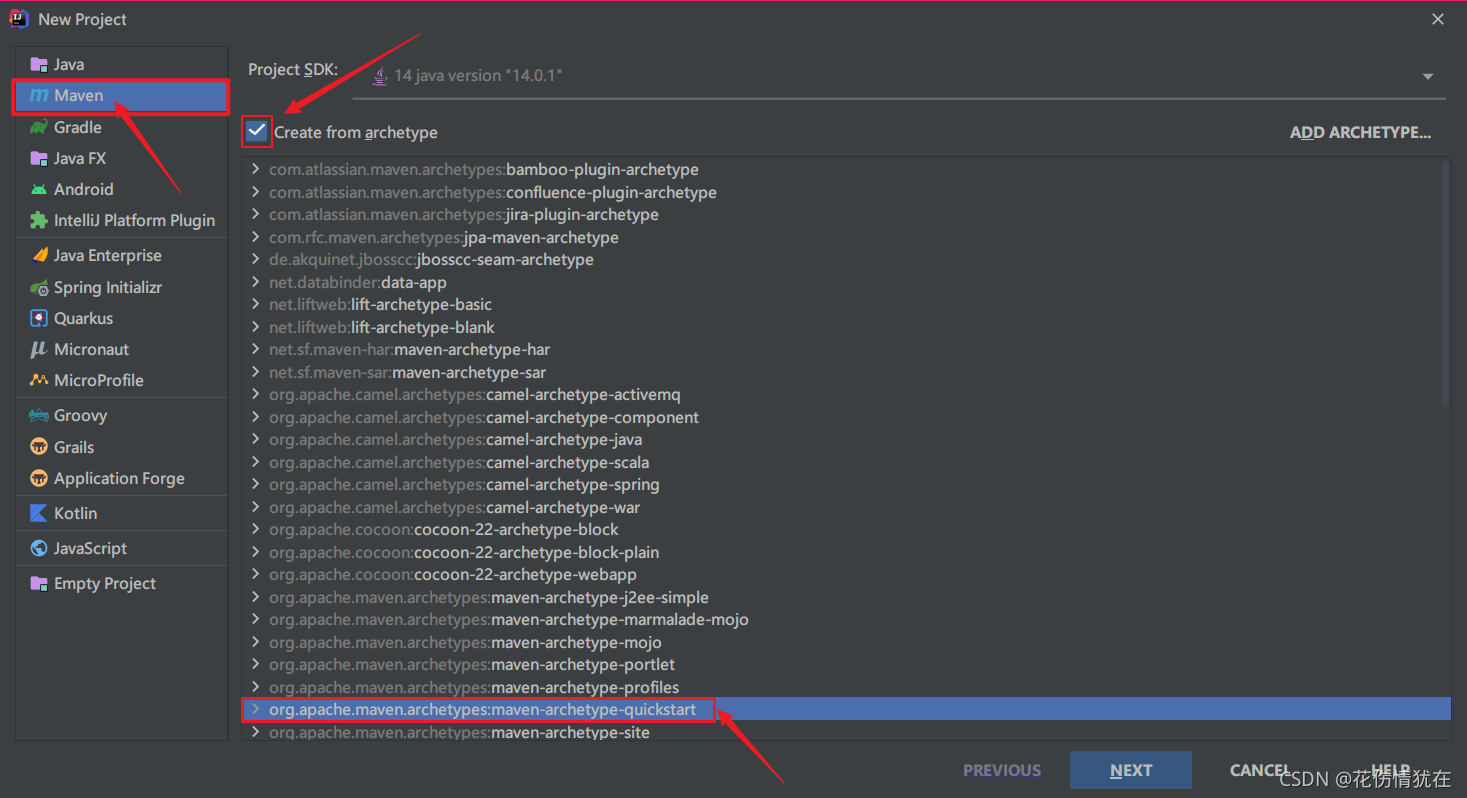1467x798 pixels.
Task: Click the PREVIOUS button
Action: [x=1002, y=770]
